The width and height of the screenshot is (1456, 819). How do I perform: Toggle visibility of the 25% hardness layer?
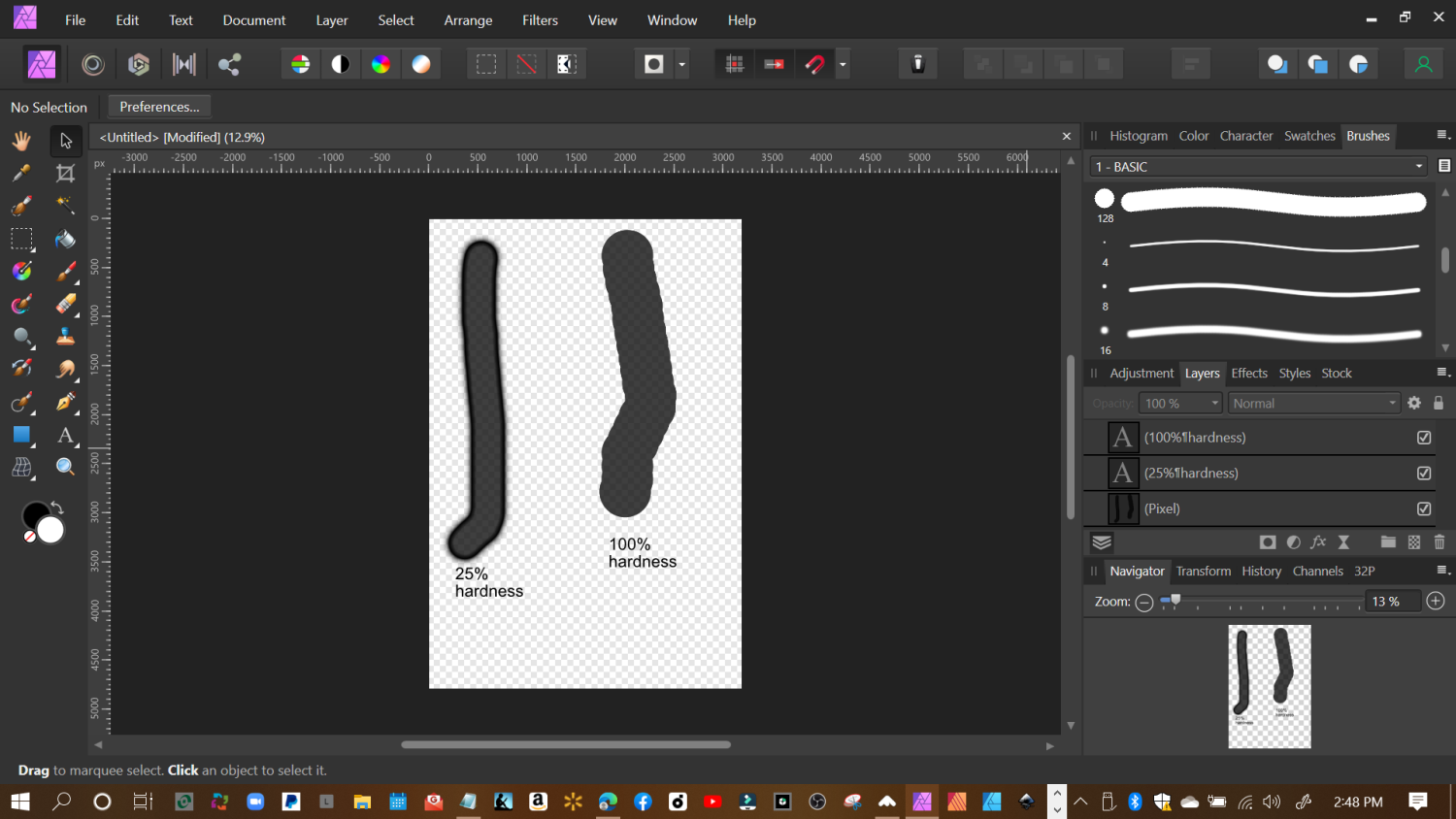coord(1424,474)
